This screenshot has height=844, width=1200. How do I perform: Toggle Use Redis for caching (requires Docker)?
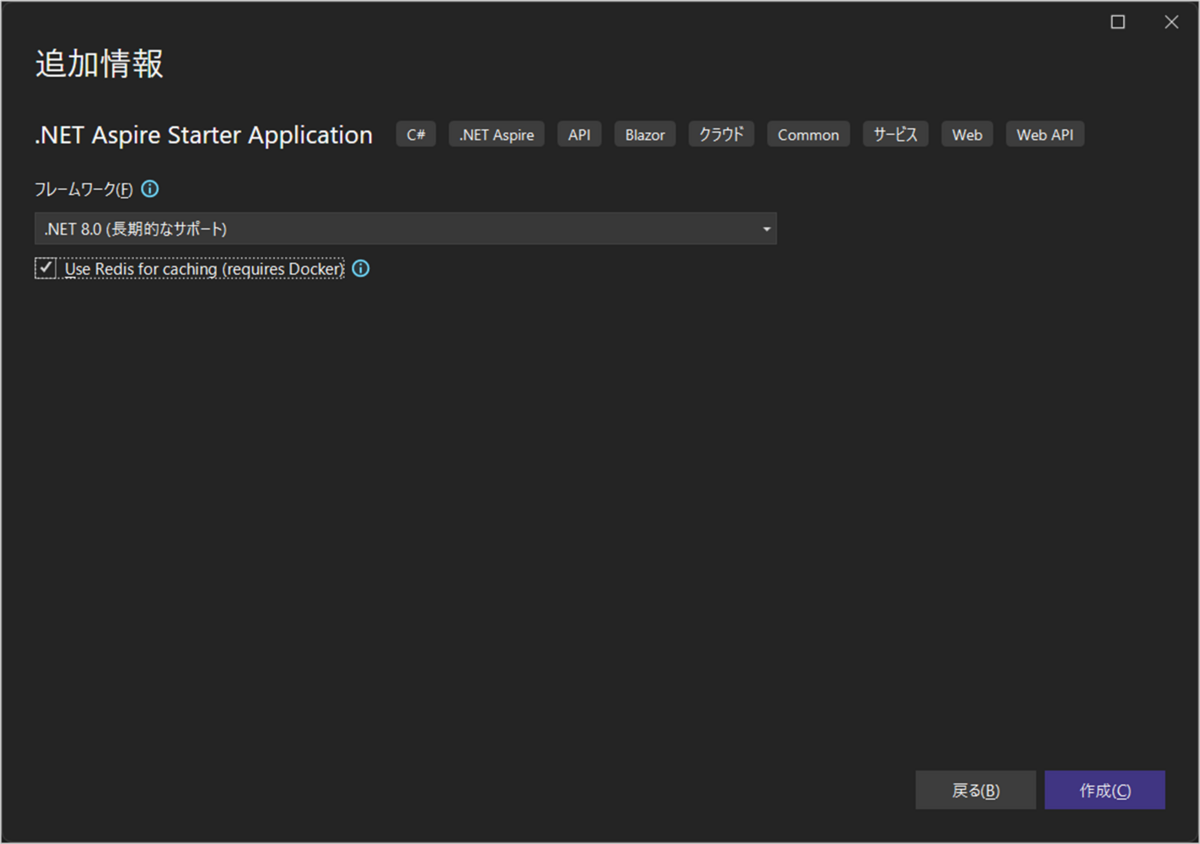(x=45, y=268)
